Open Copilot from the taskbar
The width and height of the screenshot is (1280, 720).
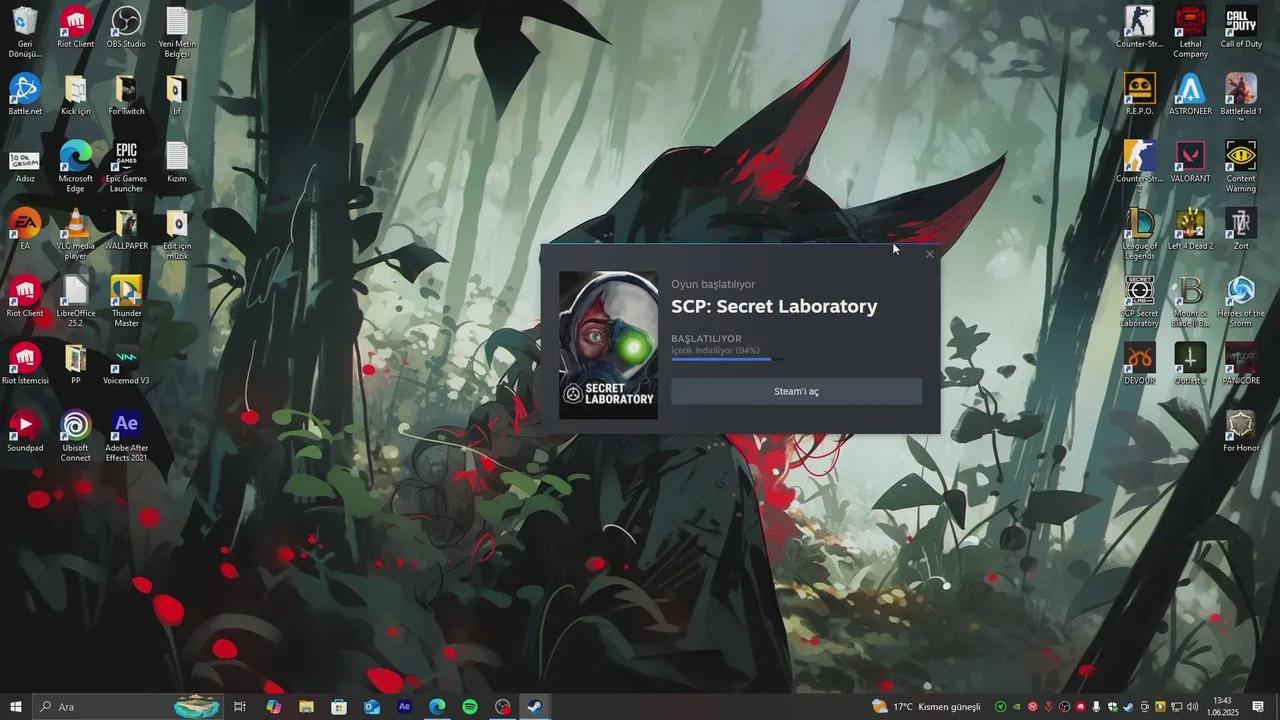pyautogui.click(x=273, y=707)
